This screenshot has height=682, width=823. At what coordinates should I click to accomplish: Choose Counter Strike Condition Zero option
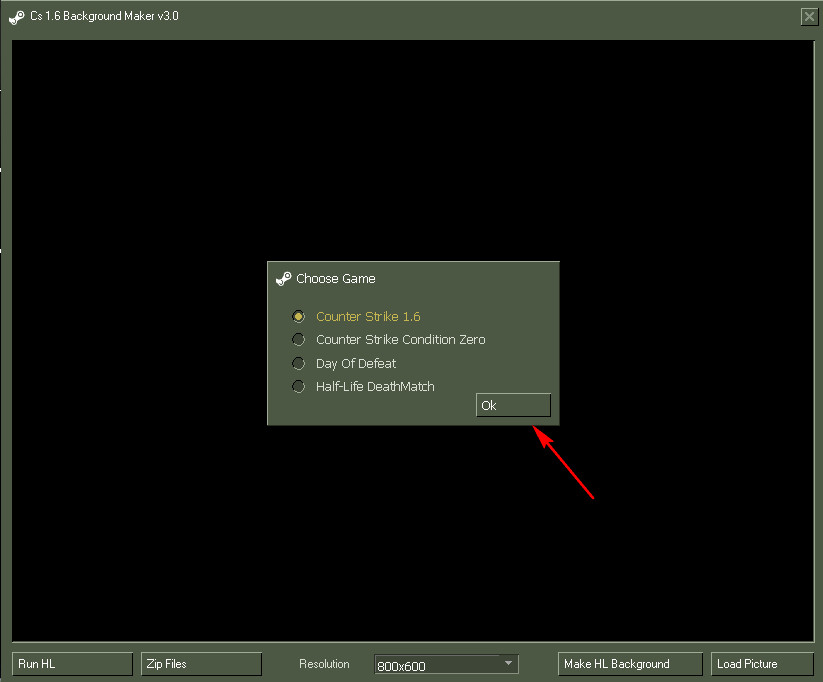pyautogui.click(x=298, y=340)
